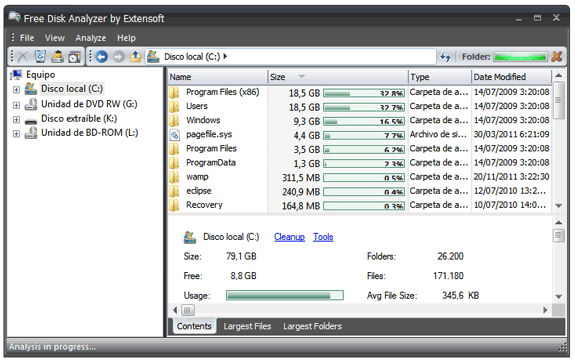Sort by the Date Modified column header
Viewport: 575px width, 363px height.
click(511, 77)
